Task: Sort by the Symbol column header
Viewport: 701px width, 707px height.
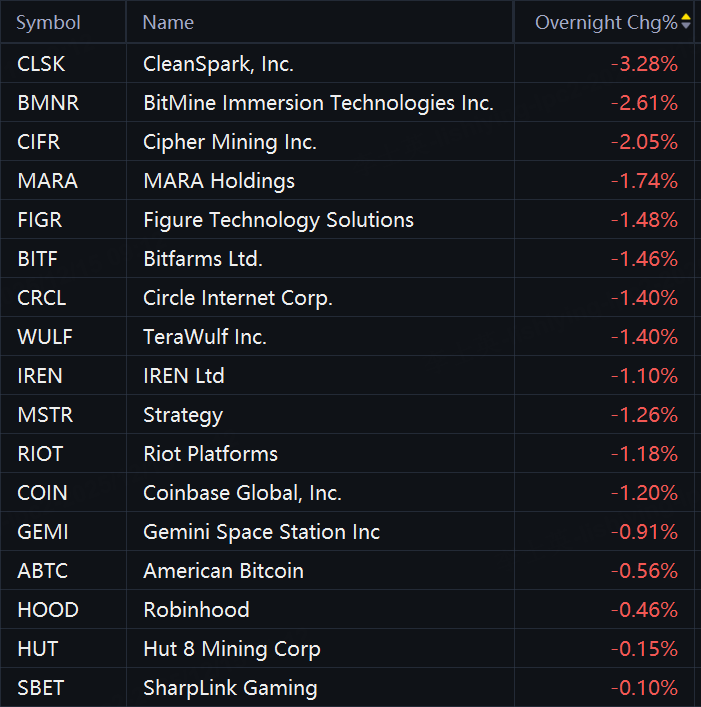Action: [49, 22]
